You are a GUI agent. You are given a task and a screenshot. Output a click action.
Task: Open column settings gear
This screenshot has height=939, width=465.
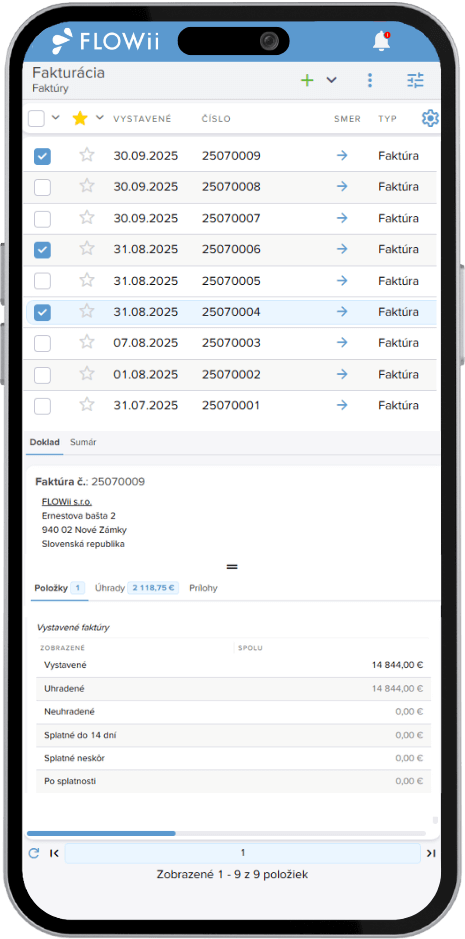pyautogui.click(x=430, y=119)
